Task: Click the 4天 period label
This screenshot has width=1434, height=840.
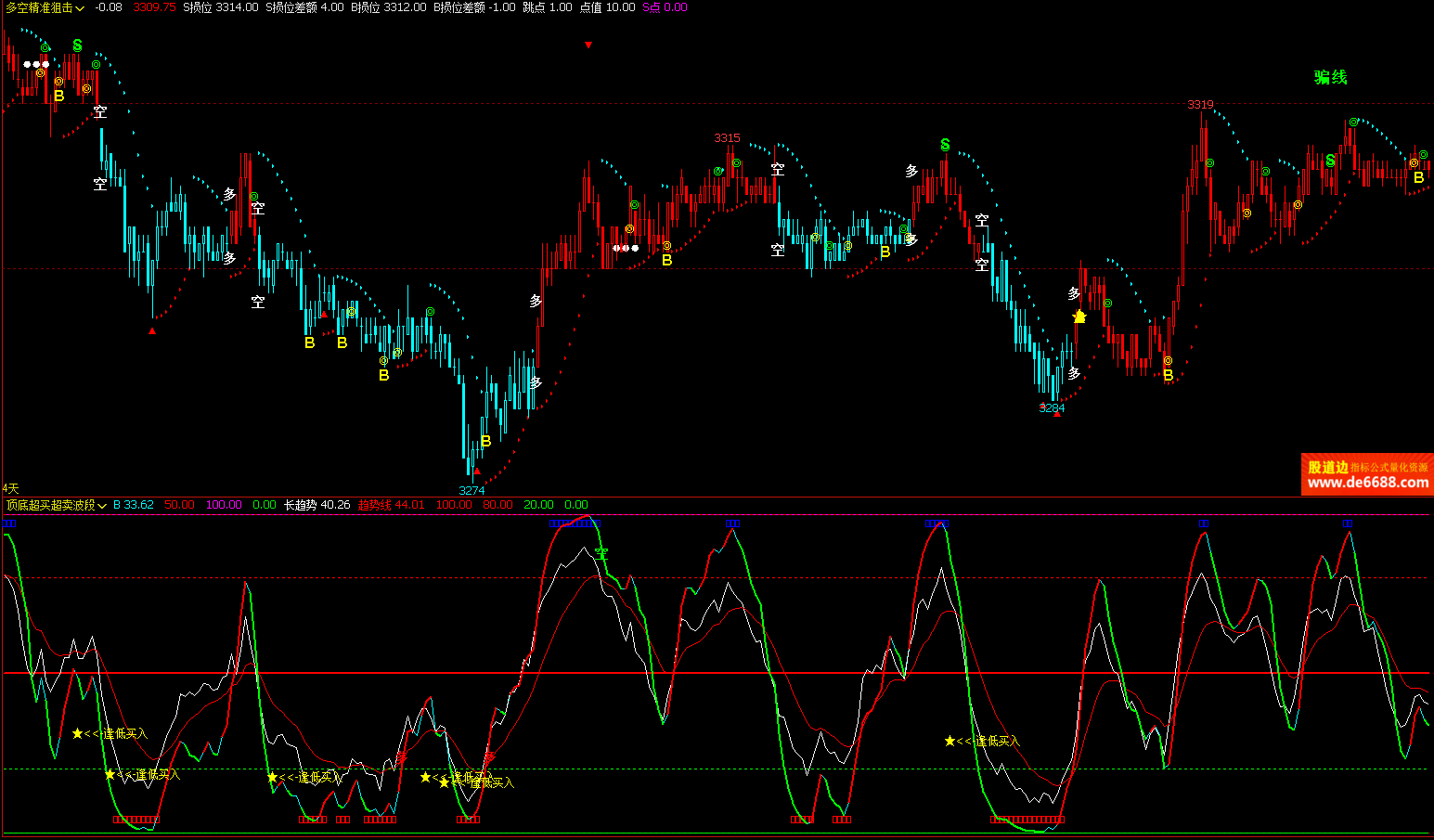Action: pos(10,488)
